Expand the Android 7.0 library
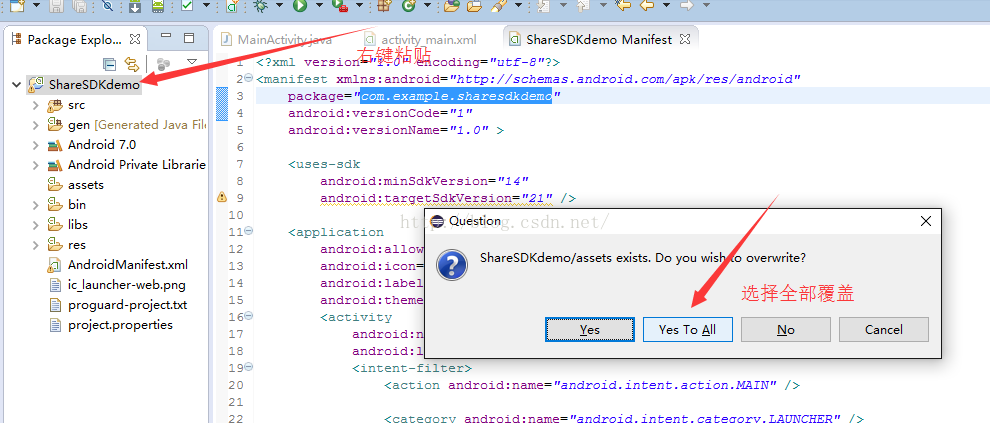This screenshot has width=990, height=423. pyautogui.click(x=36, y=145)
